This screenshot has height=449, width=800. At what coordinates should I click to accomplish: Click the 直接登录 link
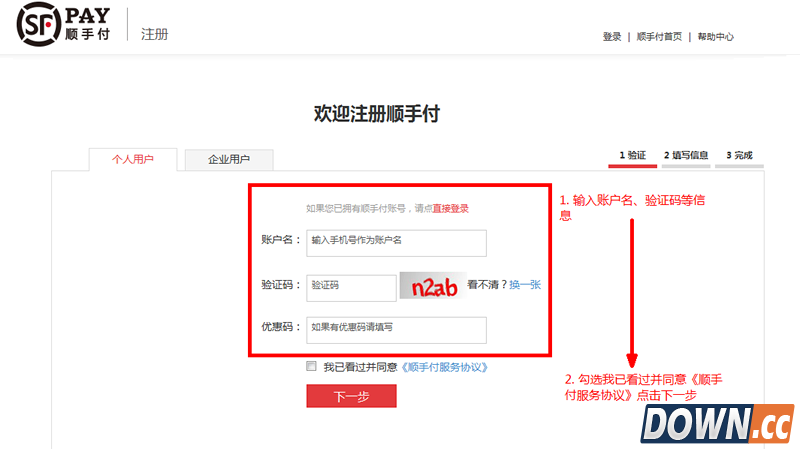coord(450,209)
